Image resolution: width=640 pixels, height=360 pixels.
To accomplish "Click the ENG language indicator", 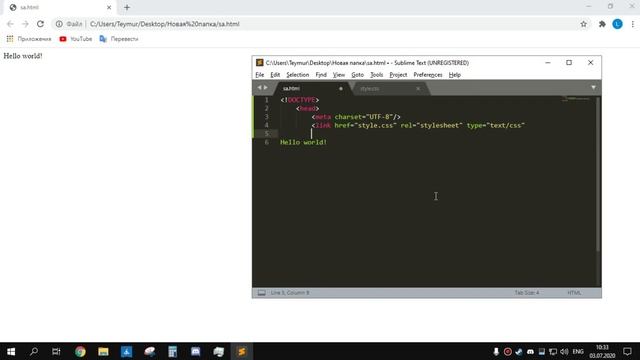I will (578, 351).
